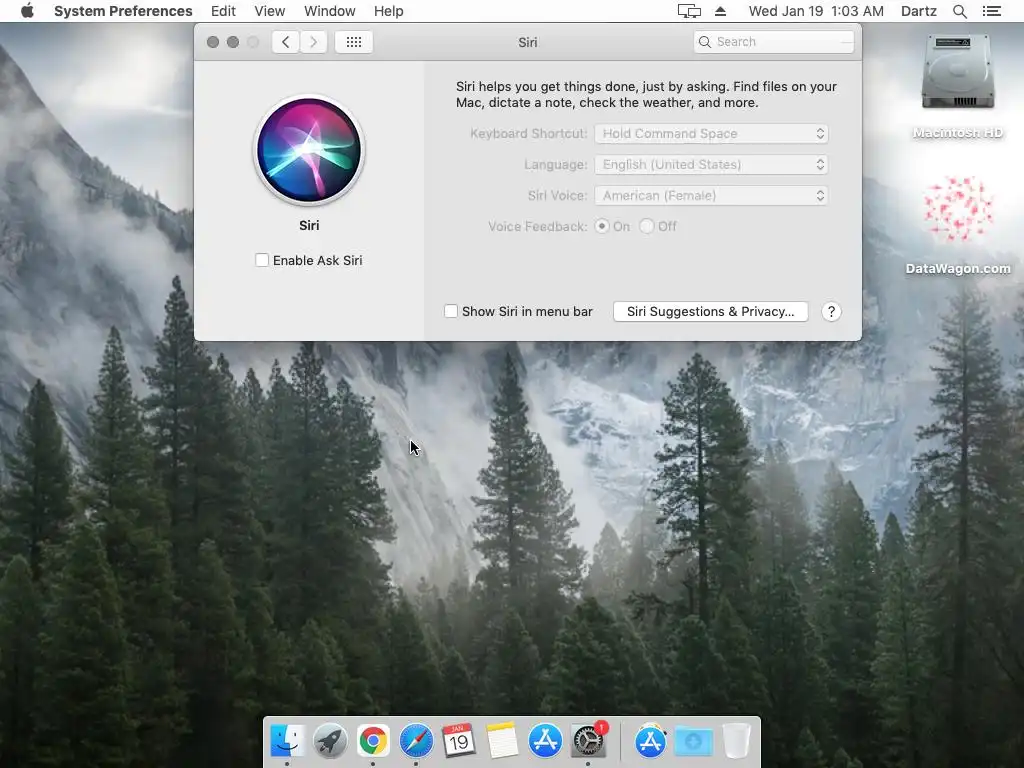Click the preferences Search field
The height and width of the screenshot is (768, 1024).
[774, 42]
